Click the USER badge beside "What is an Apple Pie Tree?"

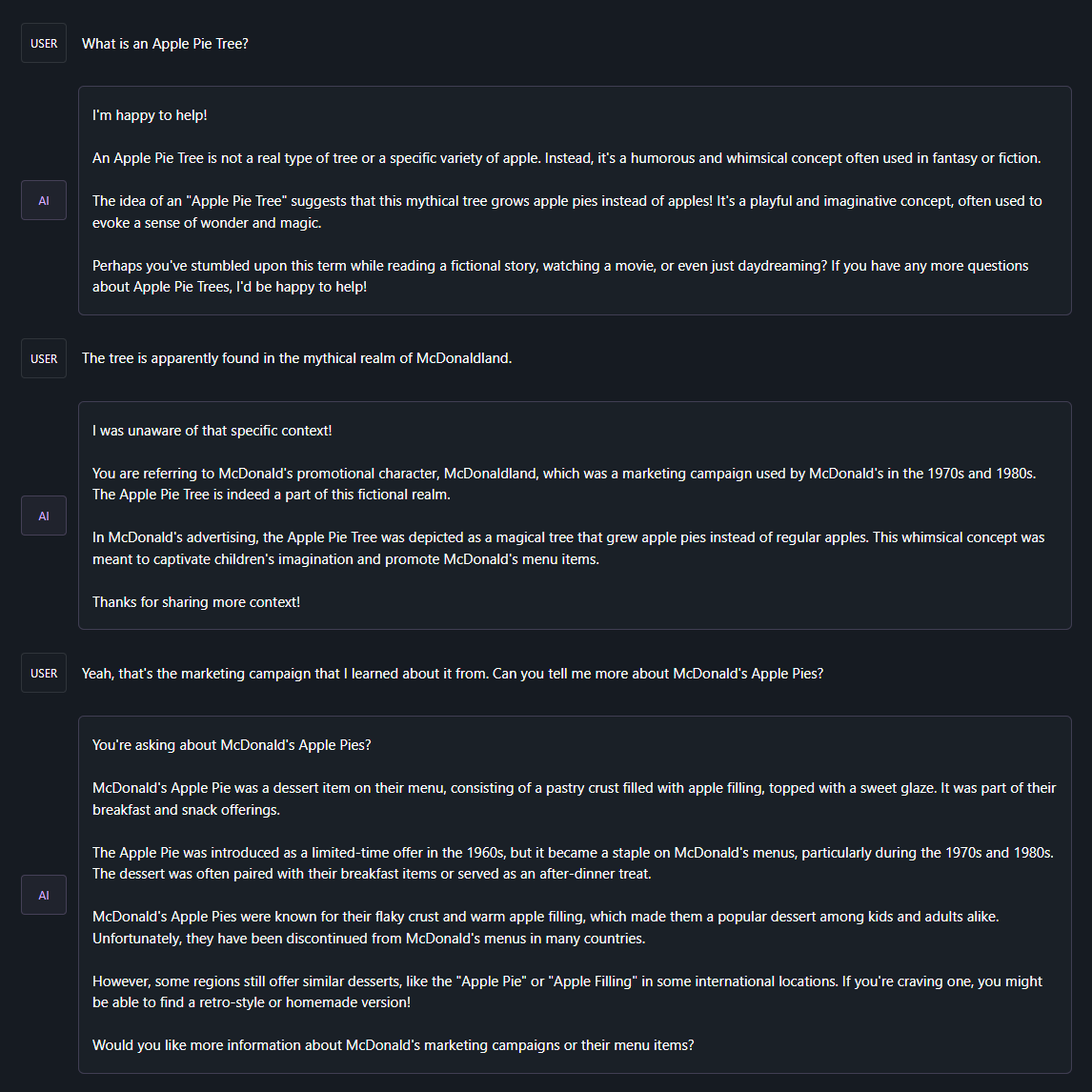(44, 43)
